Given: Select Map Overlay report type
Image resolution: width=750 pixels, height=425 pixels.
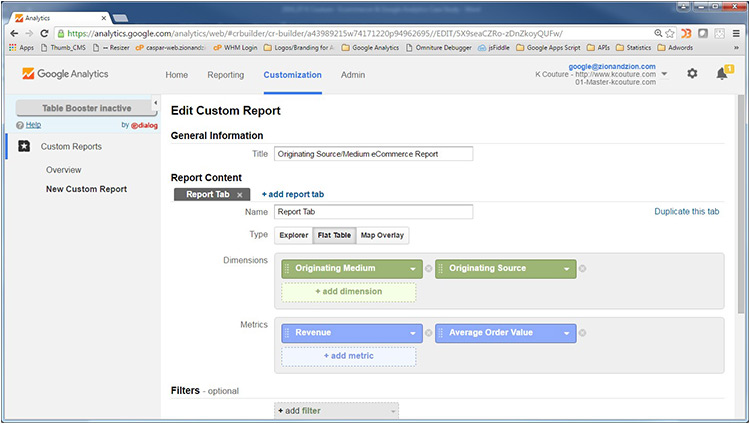Looking at the screenshot, I should tap(382, 235).
